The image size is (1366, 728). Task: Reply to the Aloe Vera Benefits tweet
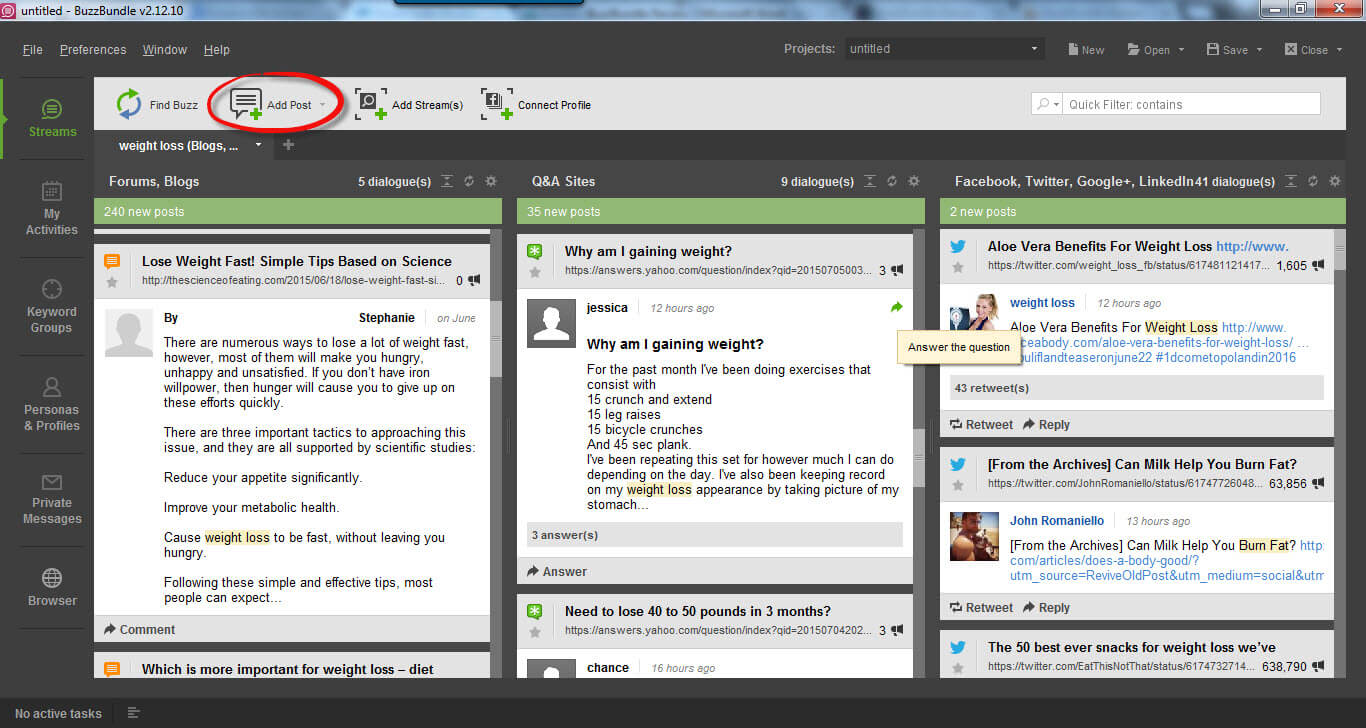tap(1046, 424)
